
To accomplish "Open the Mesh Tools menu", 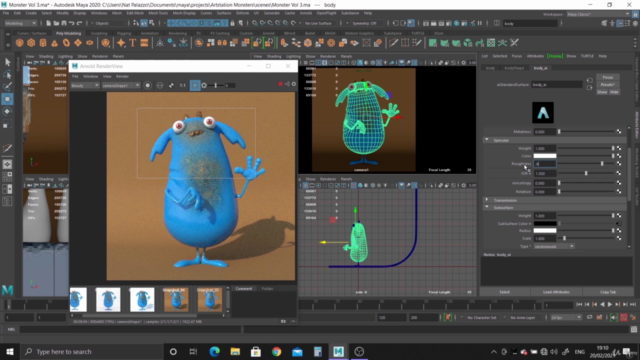I will point(158,13).
